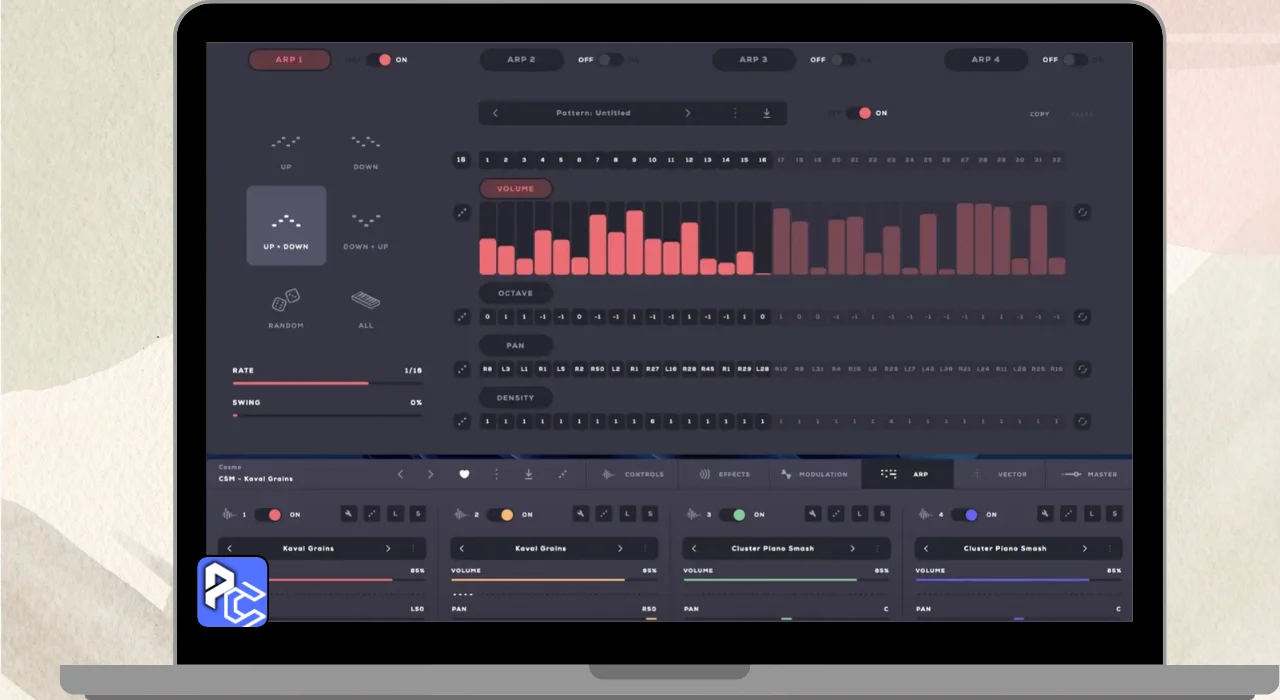Go to previous pattern with left chevron
The image size is (1280, 700).
[495, 113]
